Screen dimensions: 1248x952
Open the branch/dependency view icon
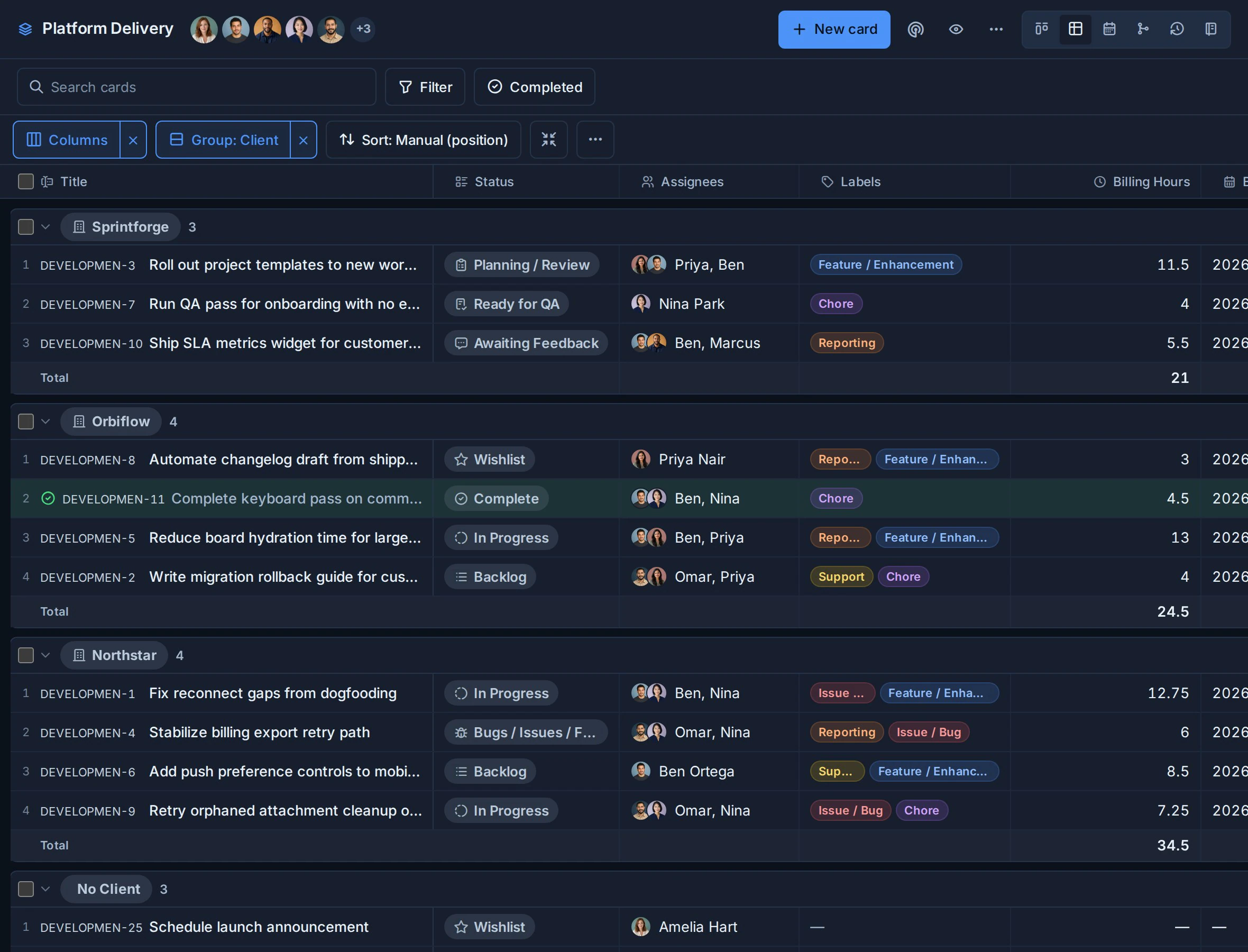(x=1143, y=29)
